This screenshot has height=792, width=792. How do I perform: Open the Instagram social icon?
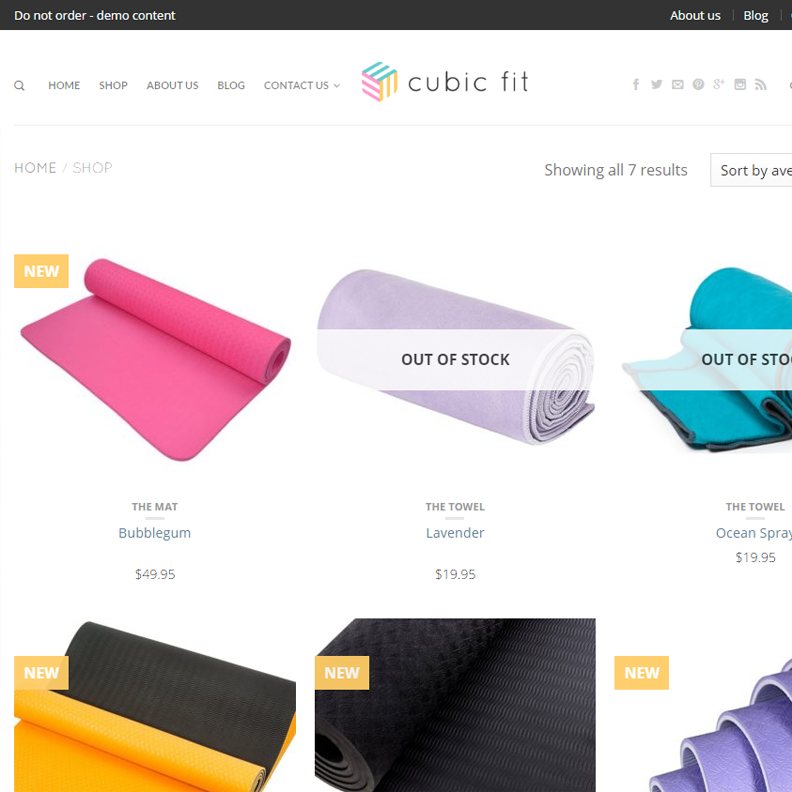coord(740,84)
